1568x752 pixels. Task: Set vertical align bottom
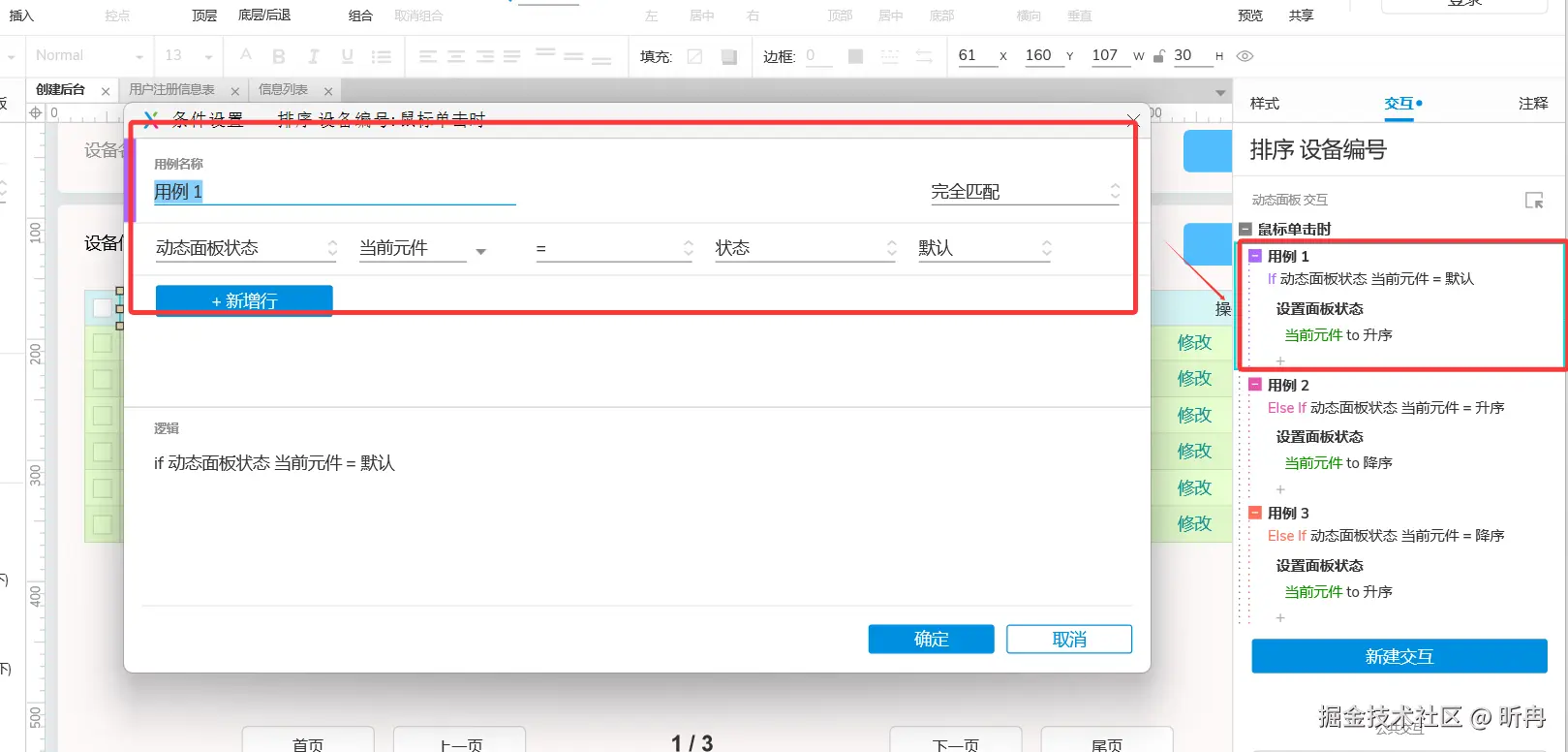[601, 60]
